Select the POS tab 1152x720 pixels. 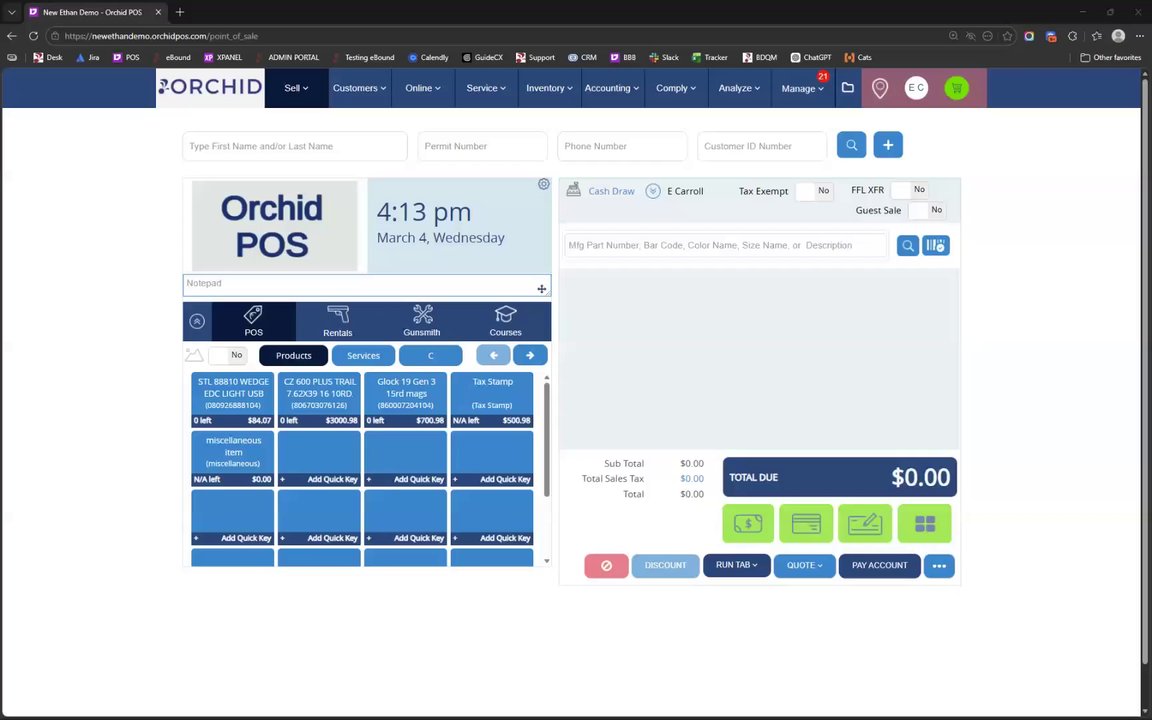253,321
